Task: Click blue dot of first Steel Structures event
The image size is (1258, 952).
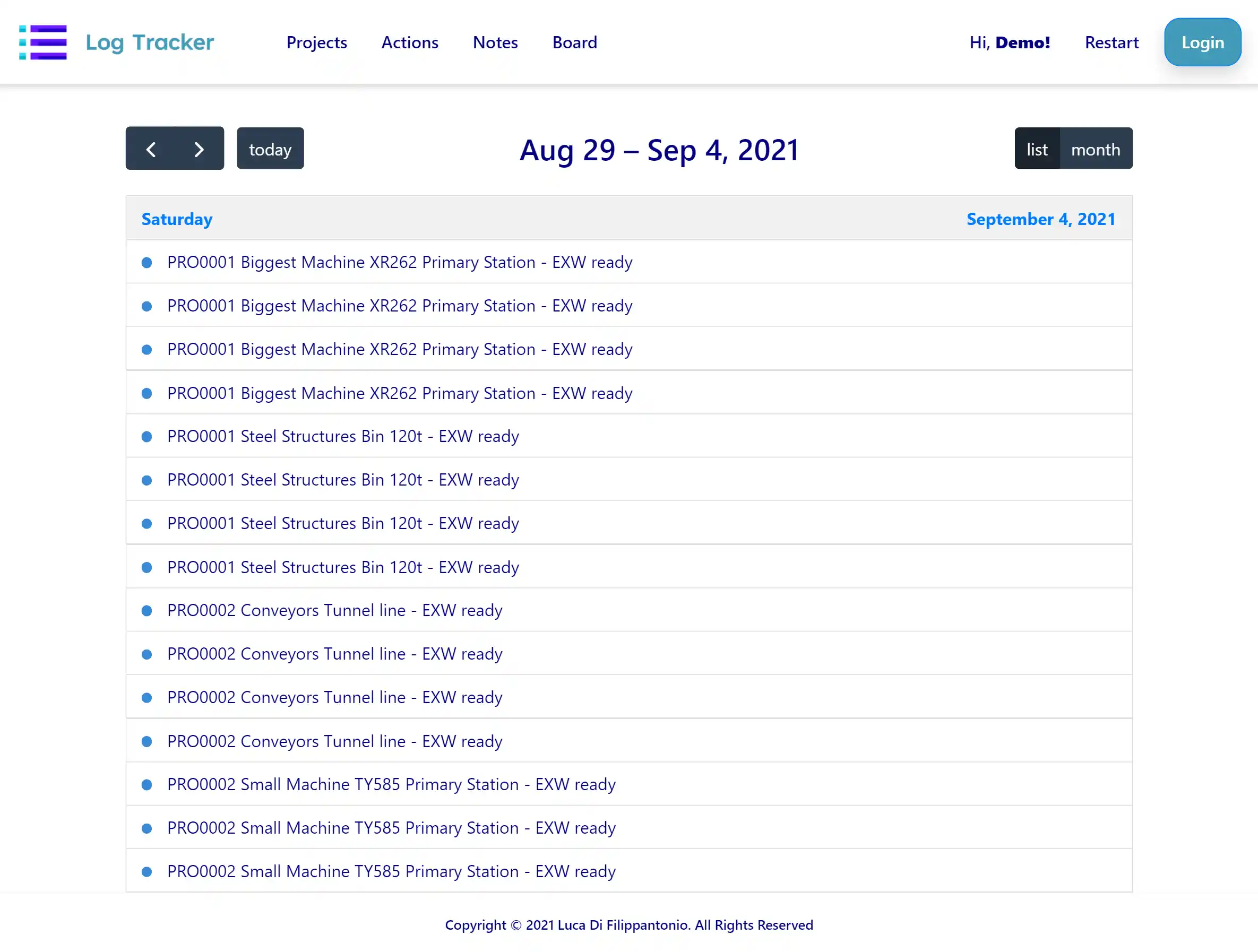Action: 147,437
